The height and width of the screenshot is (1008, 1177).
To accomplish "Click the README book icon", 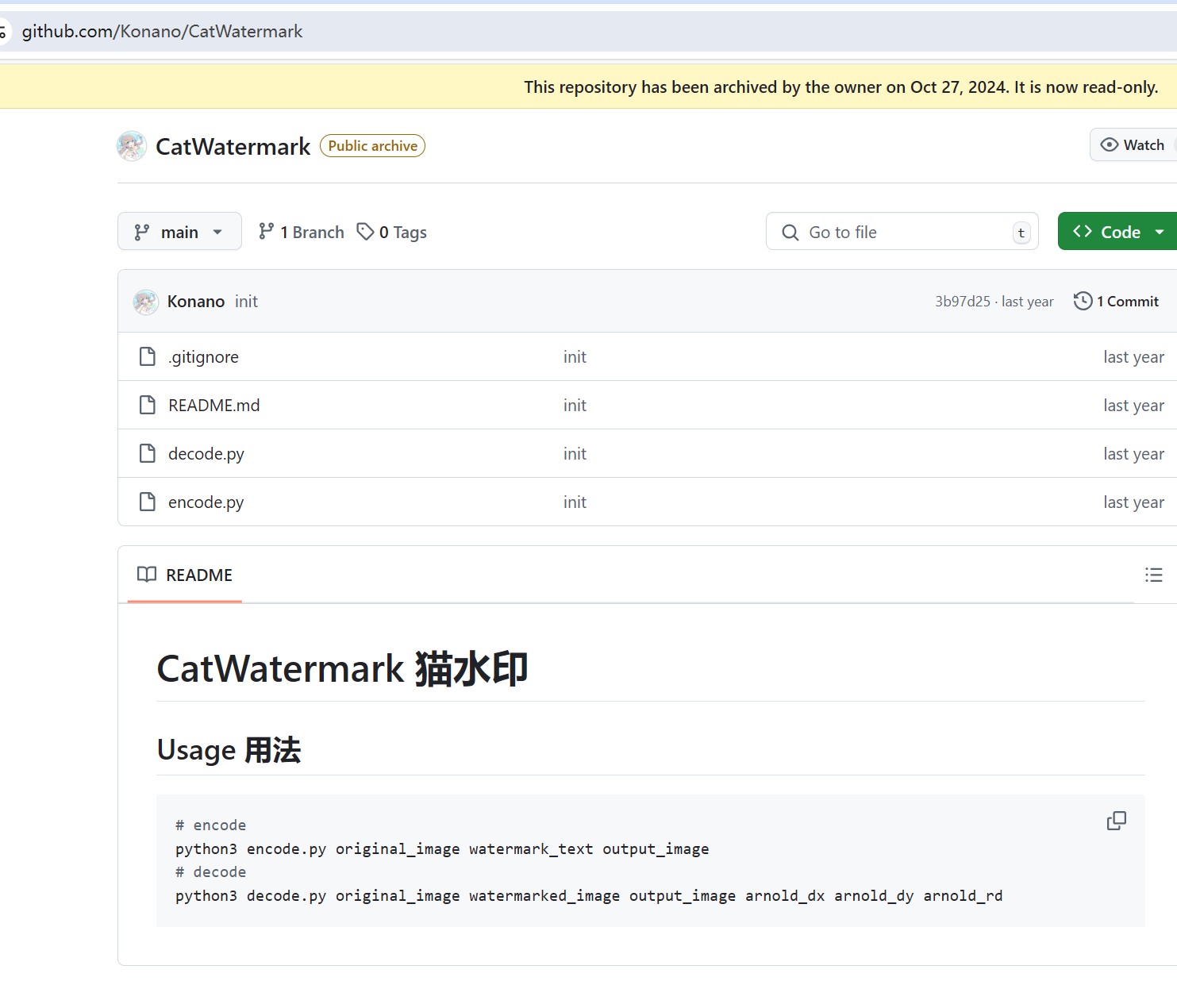I will [147, 575].
